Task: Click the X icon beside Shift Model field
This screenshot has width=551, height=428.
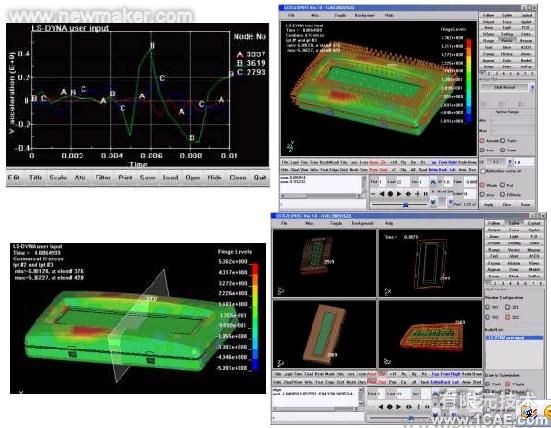Action: point(532,87)
